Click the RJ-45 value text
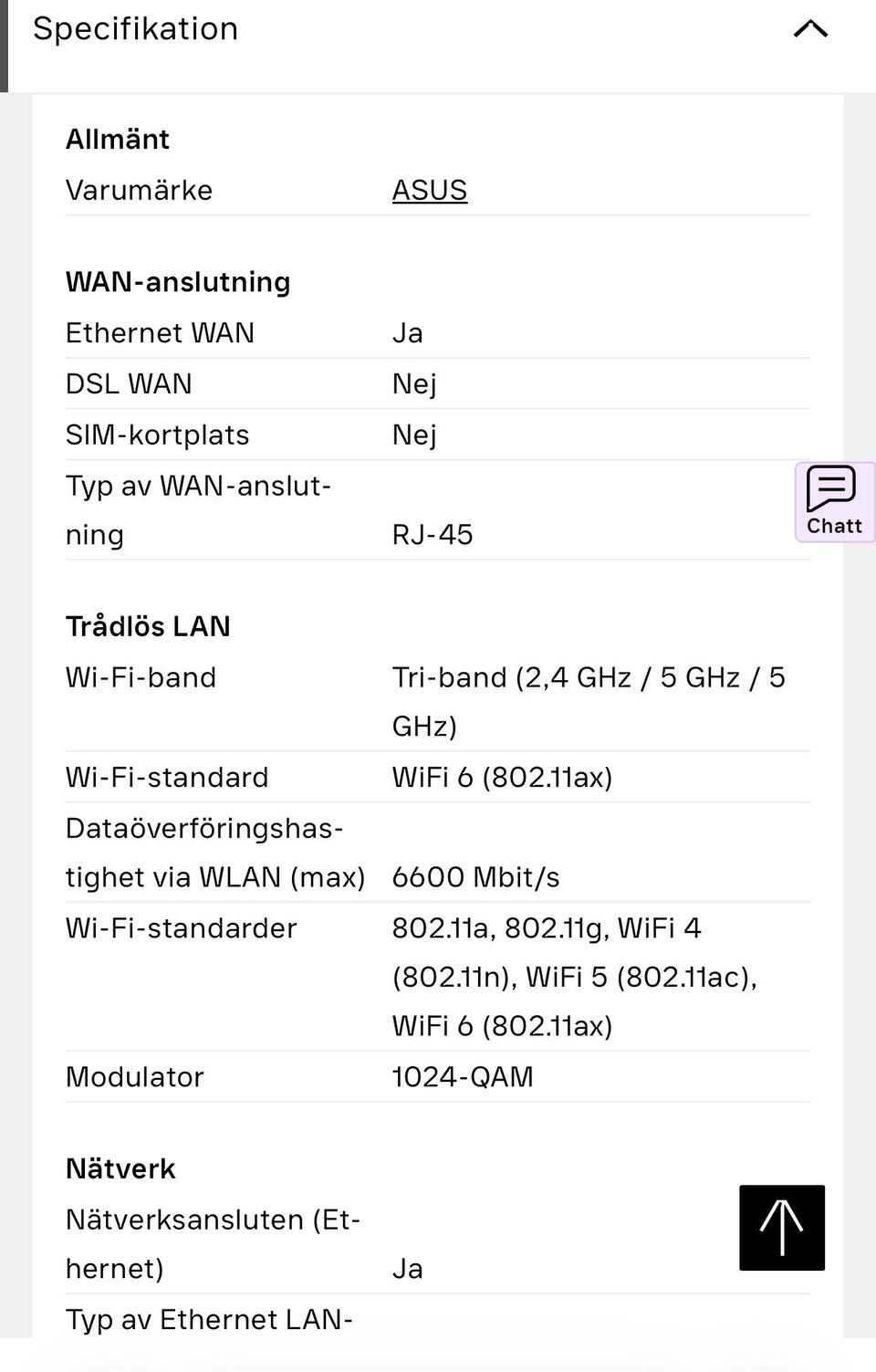 [x=433, y=535]
